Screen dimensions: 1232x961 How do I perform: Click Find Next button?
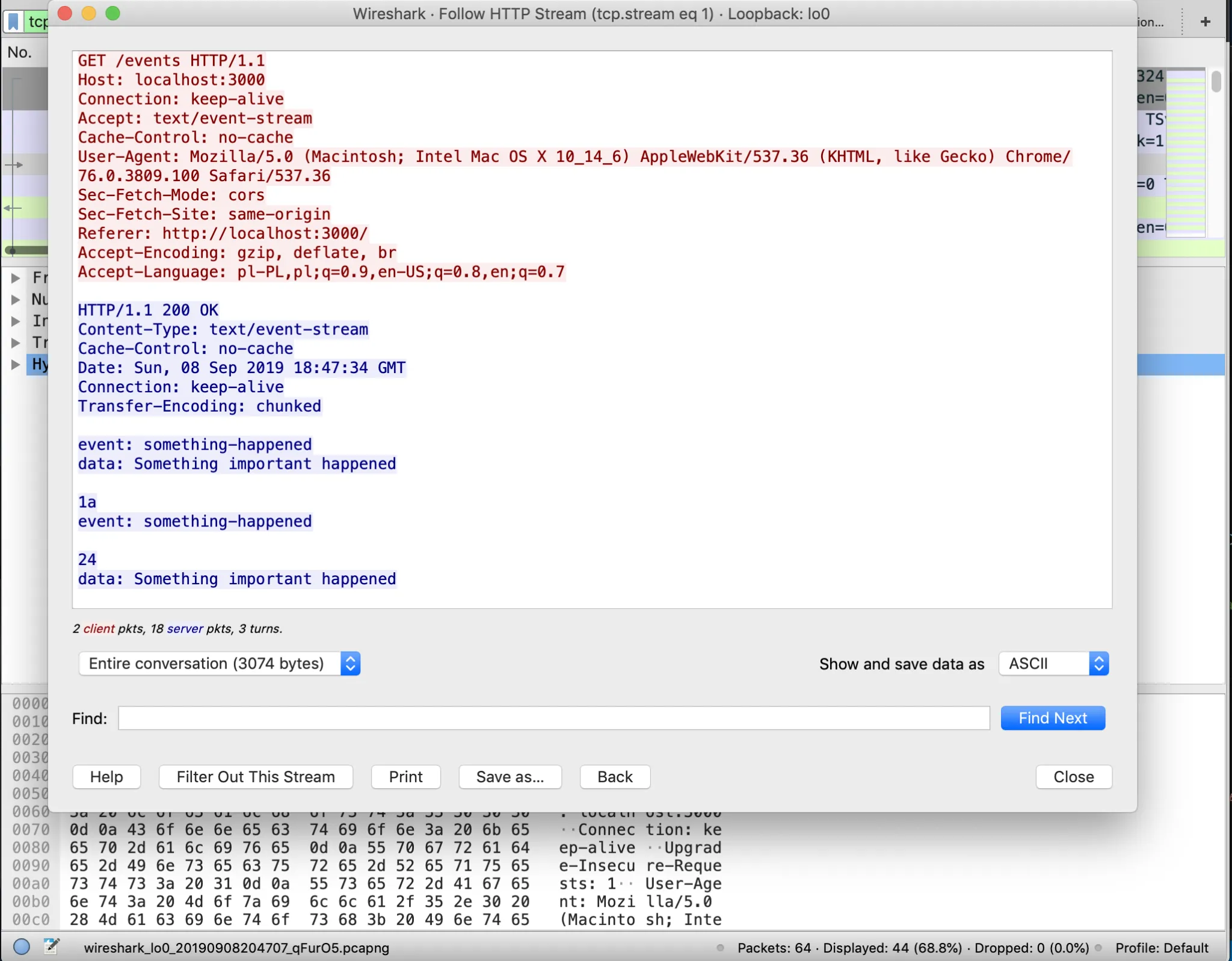click(x=1052, y=717)
